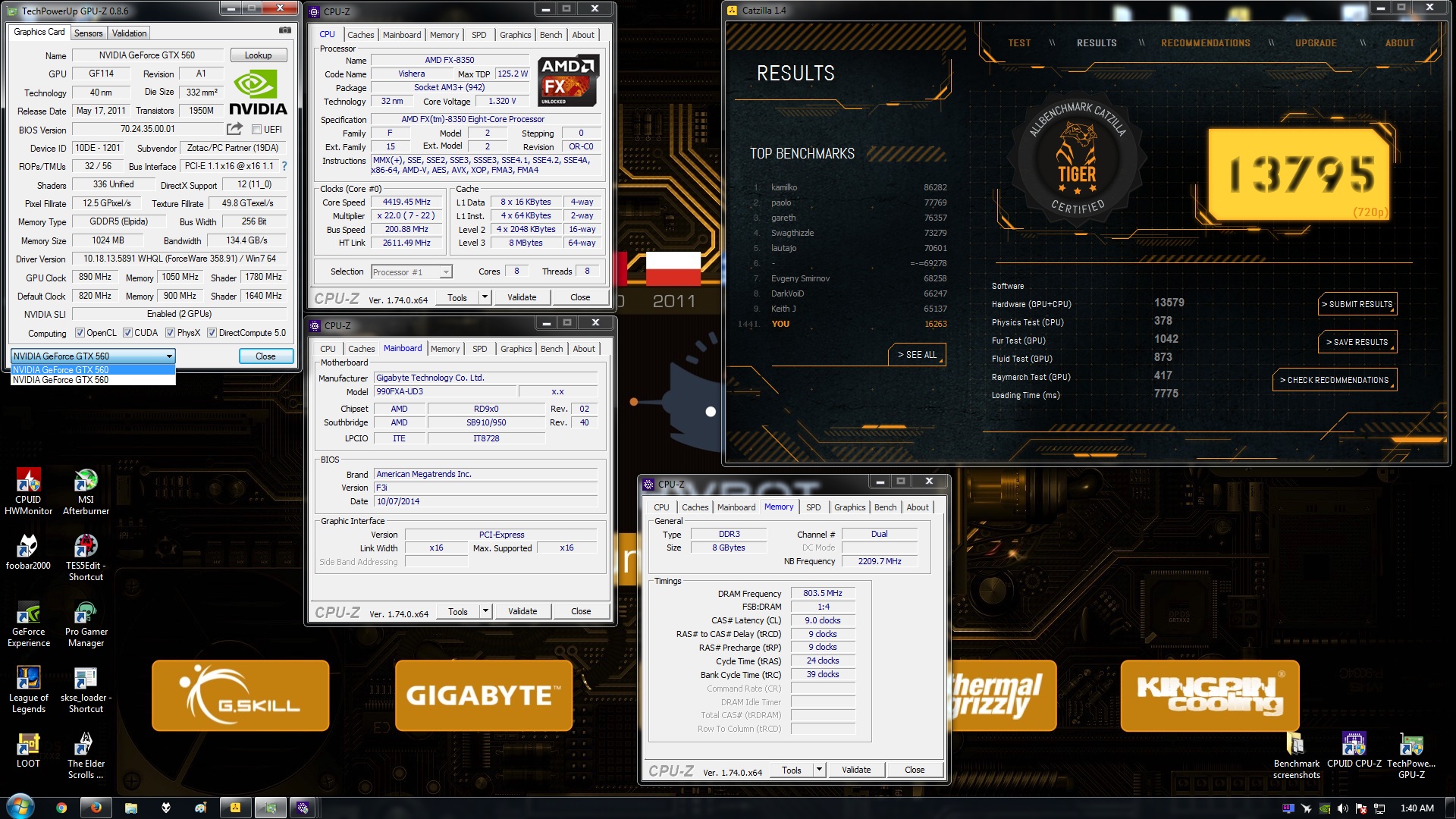Click the NVIDIA tray icon
Screen dimensions: 1456x819
(1324, 808)
